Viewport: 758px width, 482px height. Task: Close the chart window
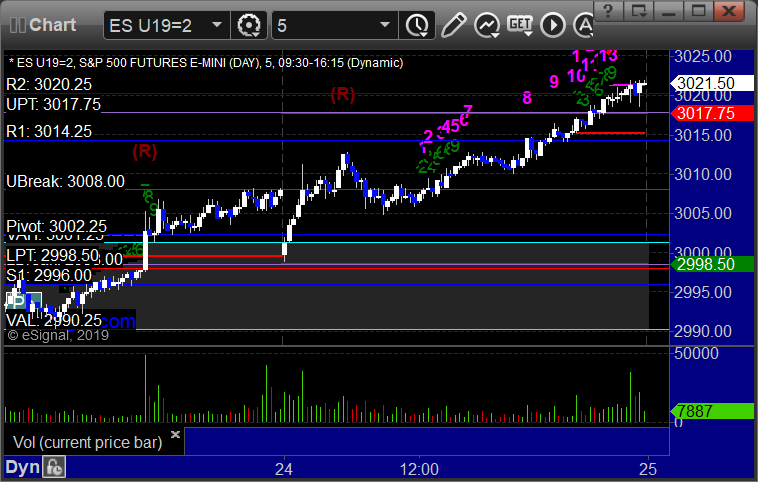(x=729, y=11)
